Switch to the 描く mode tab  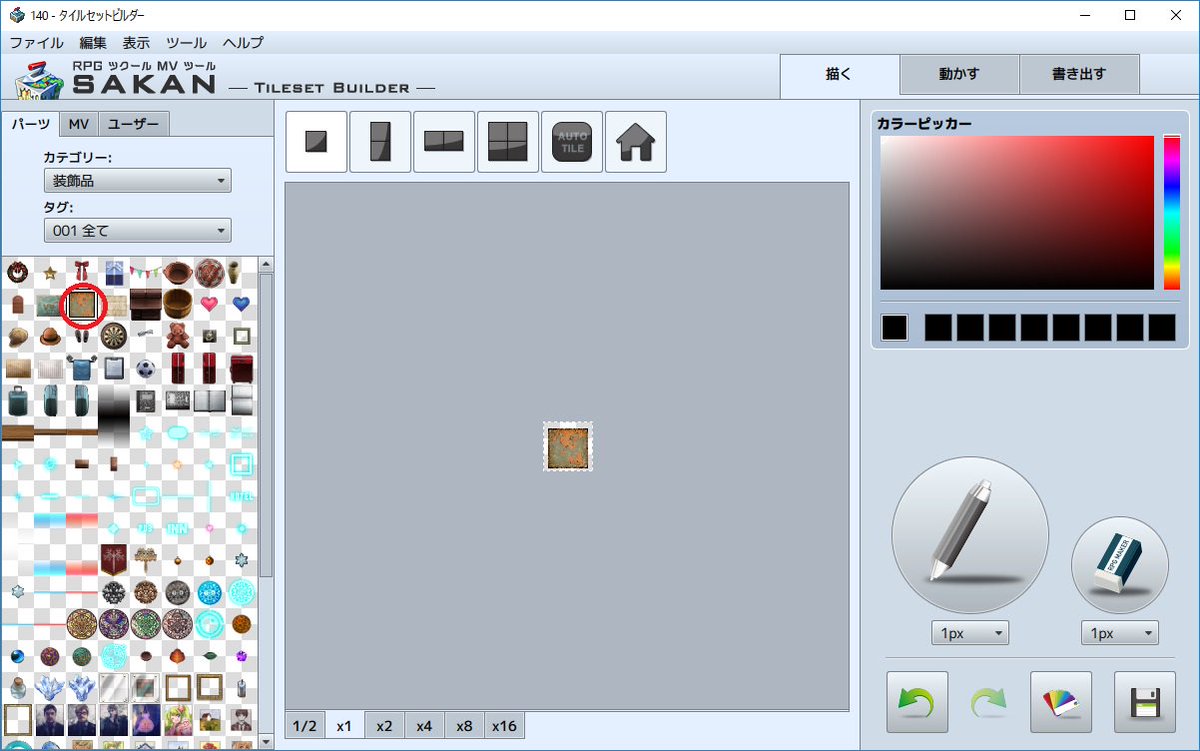click(839, 74)
